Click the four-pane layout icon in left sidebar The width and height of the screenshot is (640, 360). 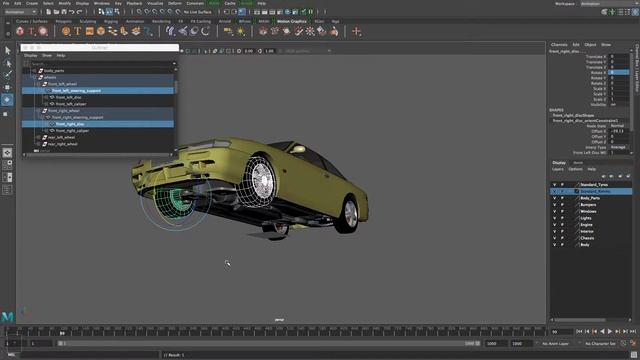point(7,164)
